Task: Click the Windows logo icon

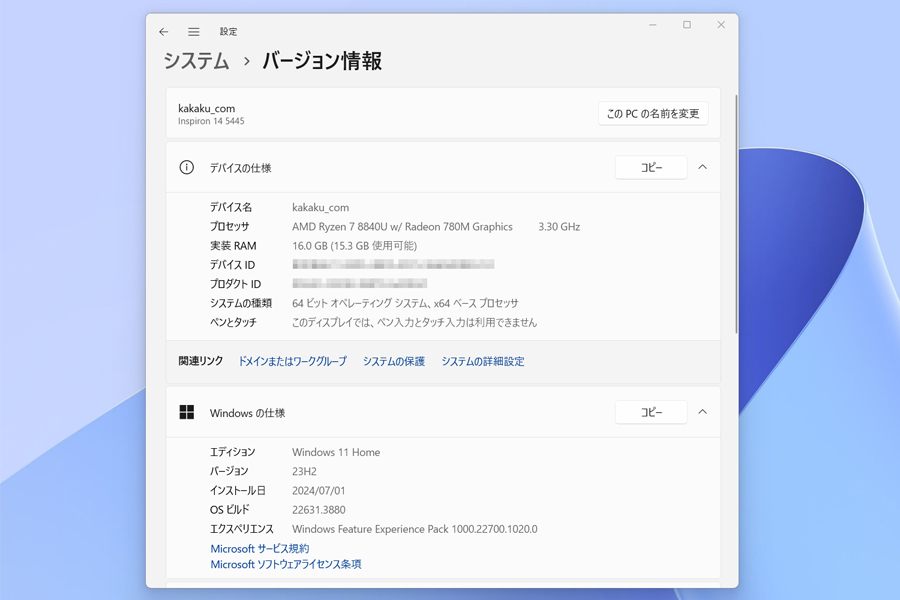Action: (x=187, y=412)
